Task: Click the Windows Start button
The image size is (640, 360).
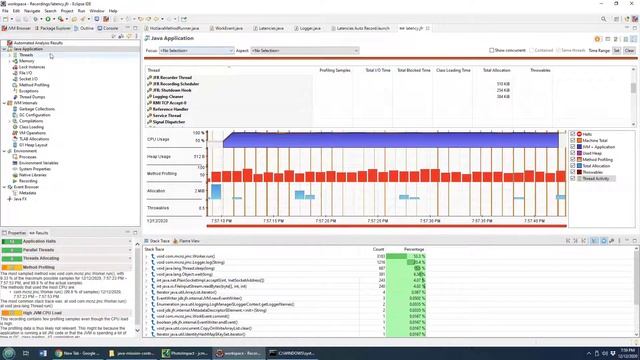Action: (9, 353)
